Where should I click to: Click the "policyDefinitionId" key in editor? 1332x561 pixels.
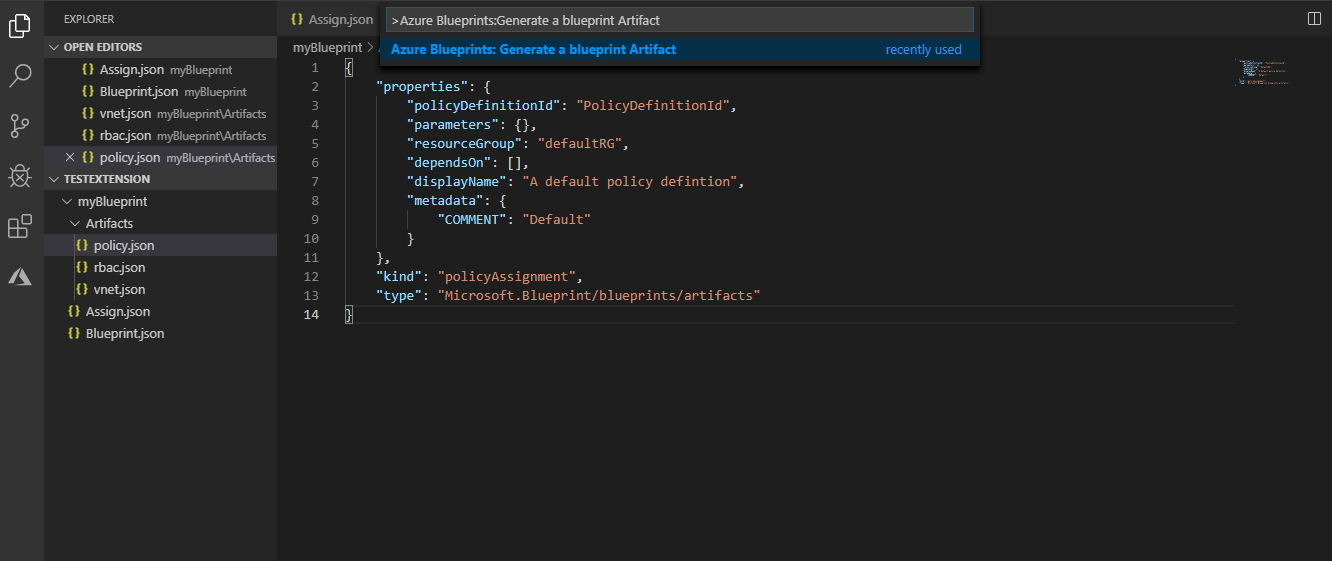point(483,105)
